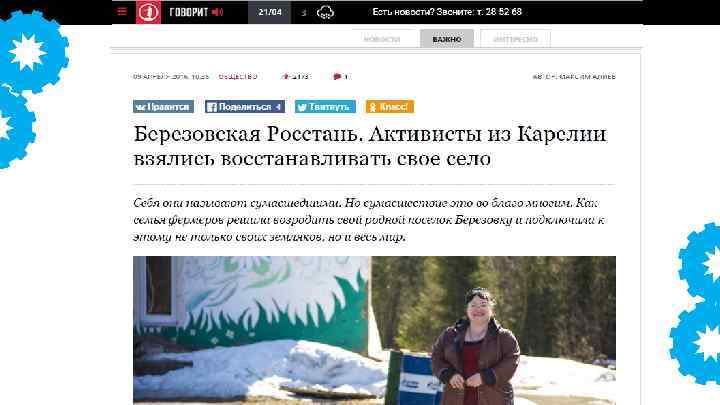Click the red comments bubble icon
Viewport: 720px width, 405px height.
coord(338,77)
